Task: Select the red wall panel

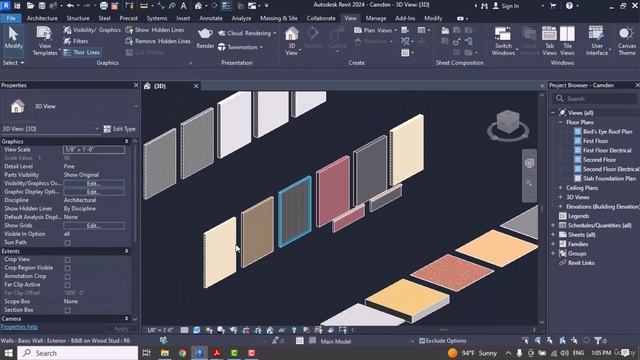Action: (333, 191)
